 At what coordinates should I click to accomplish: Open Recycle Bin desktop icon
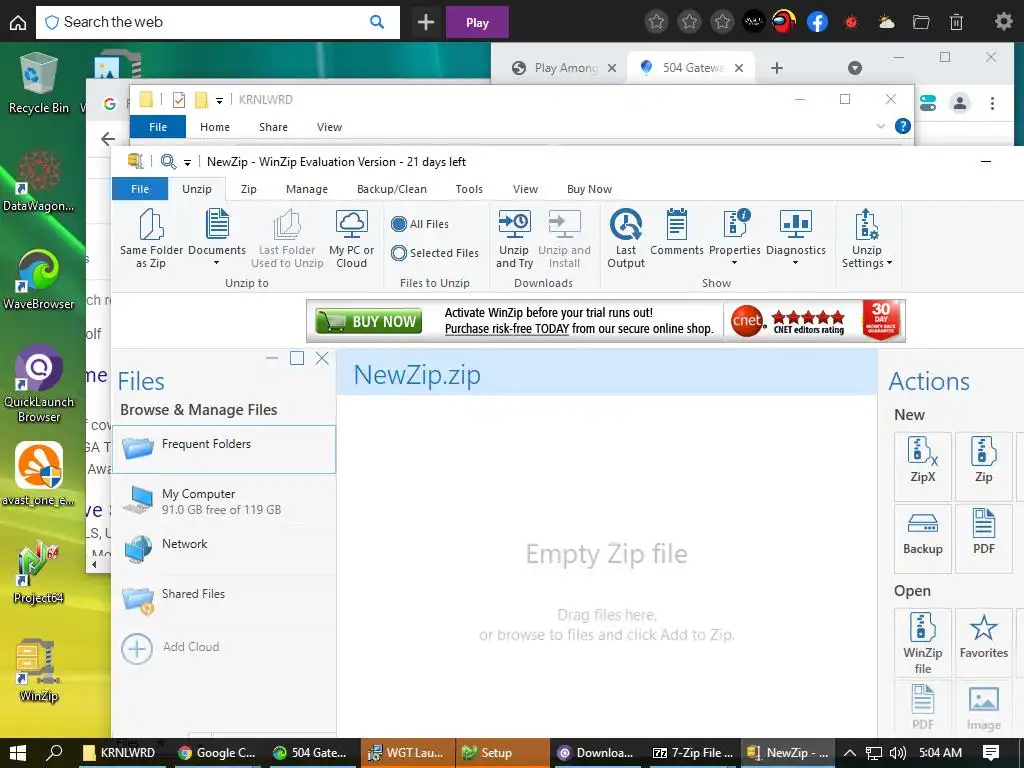39,83
